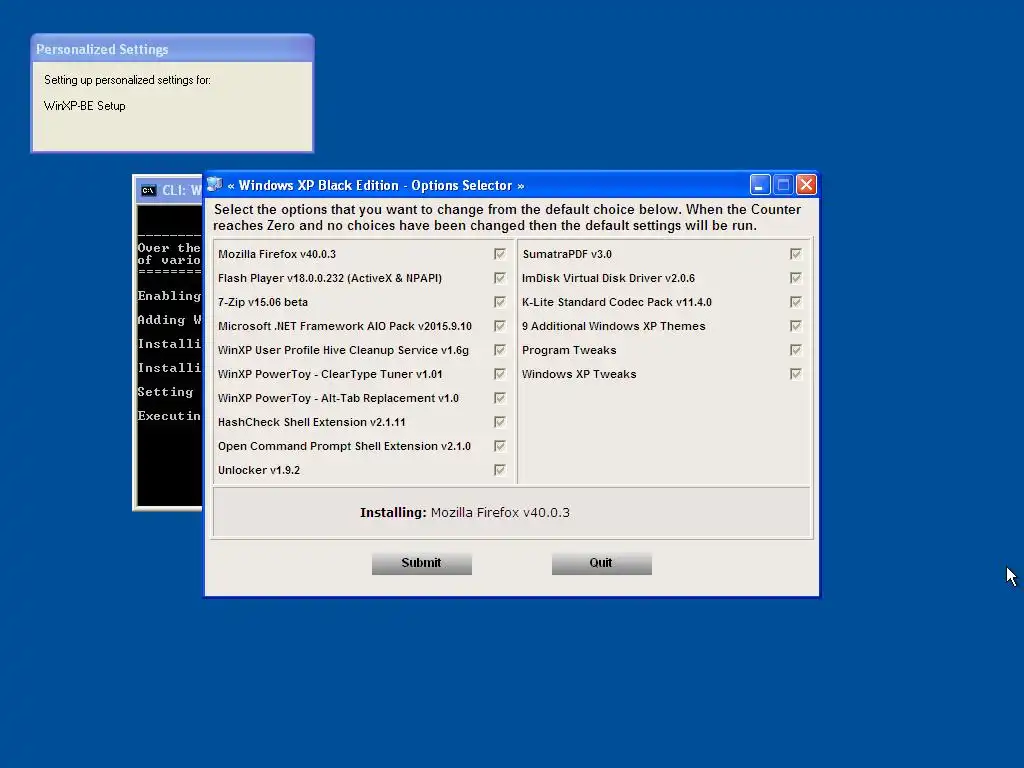The image size is (1024, 768).
Task: Click 'WinXP PowerToy - ClearType Tuner v1.01' label
Action: click(330, 374)
